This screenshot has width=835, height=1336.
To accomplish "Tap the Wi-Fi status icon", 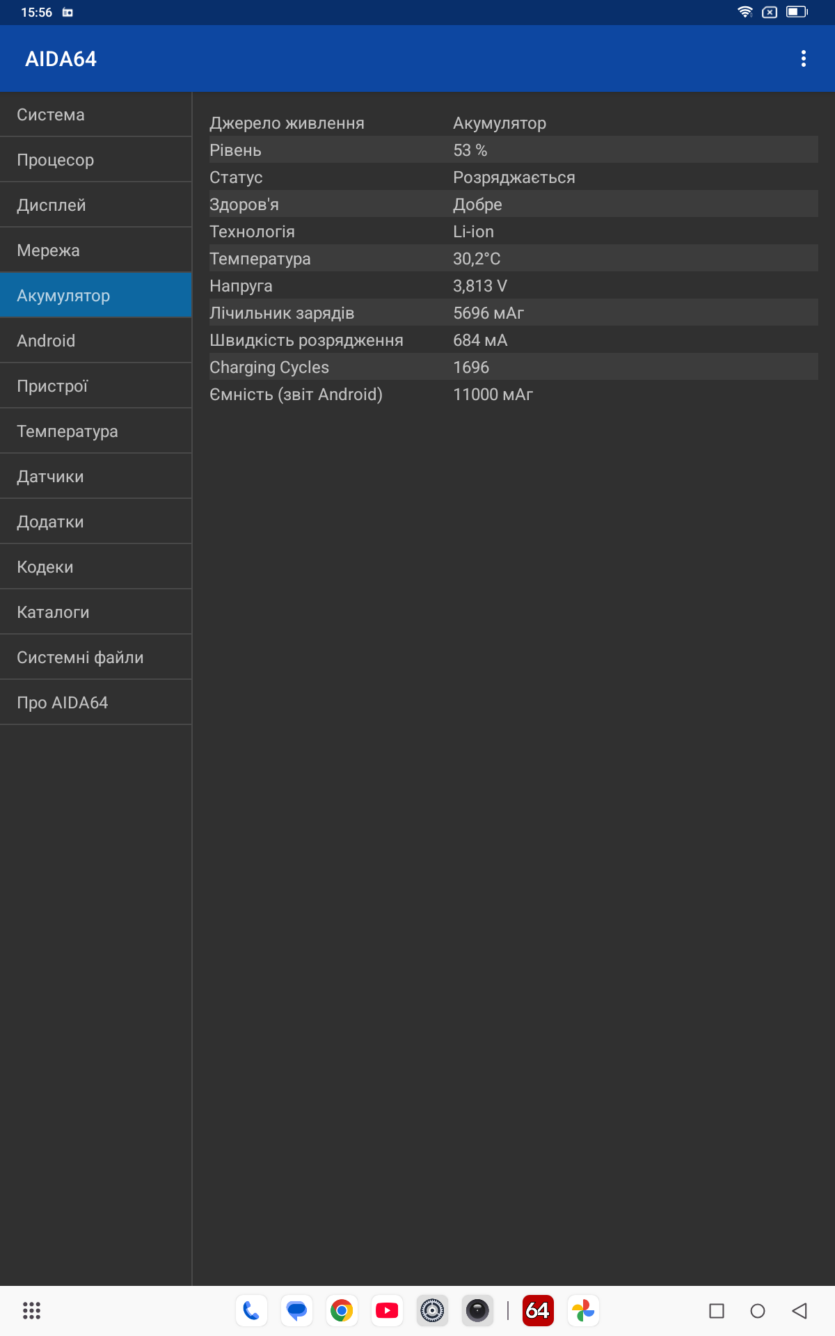I will [745, 12].
